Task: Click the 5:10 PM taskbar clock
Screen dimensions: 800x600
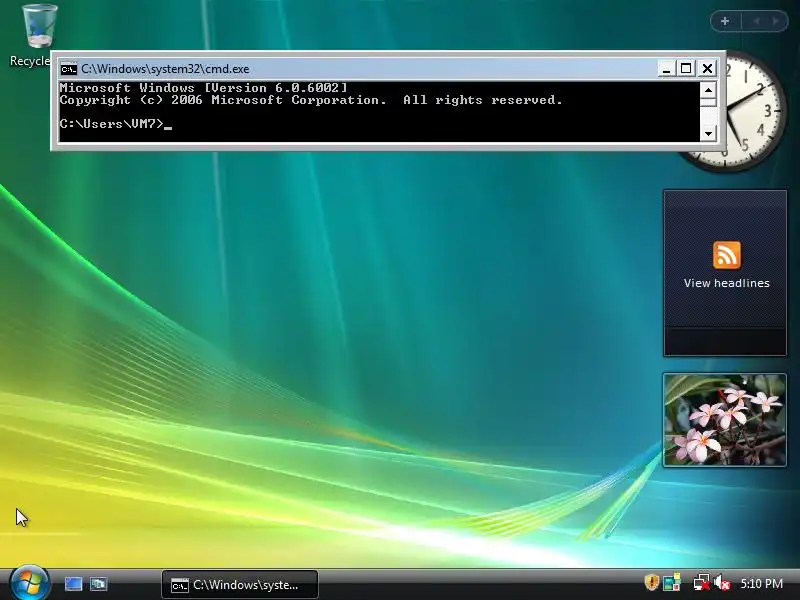Action: (761, 583)
